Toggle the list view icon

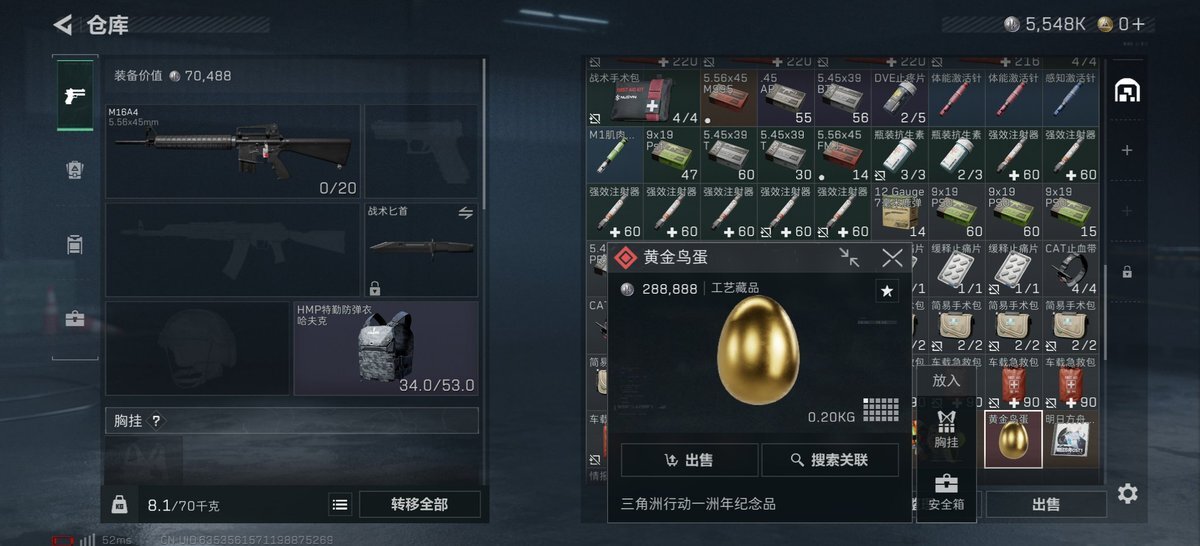point(340,505)
